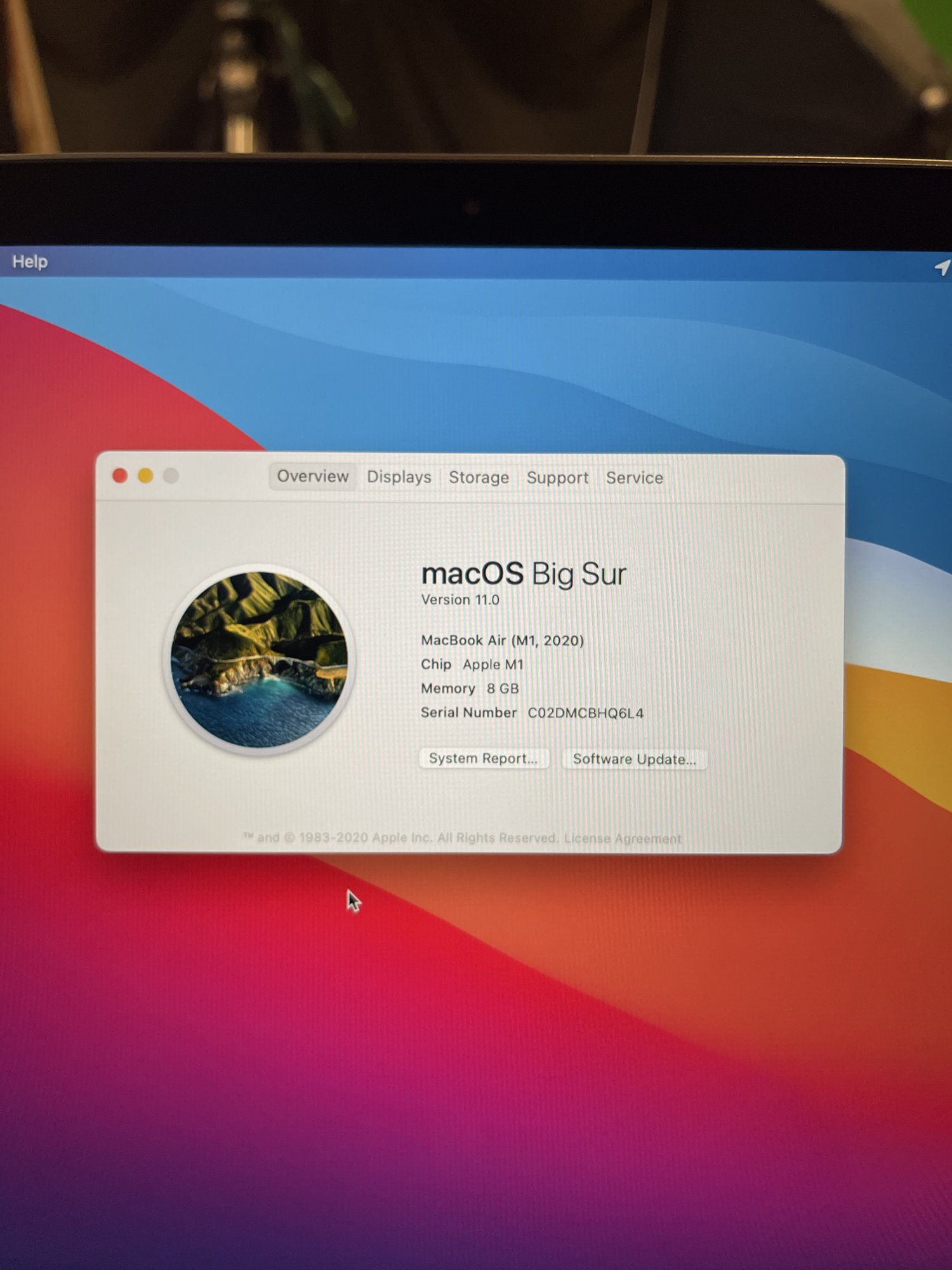
Task: Click the Apple M1 chip value
Action: click(493, 665)
